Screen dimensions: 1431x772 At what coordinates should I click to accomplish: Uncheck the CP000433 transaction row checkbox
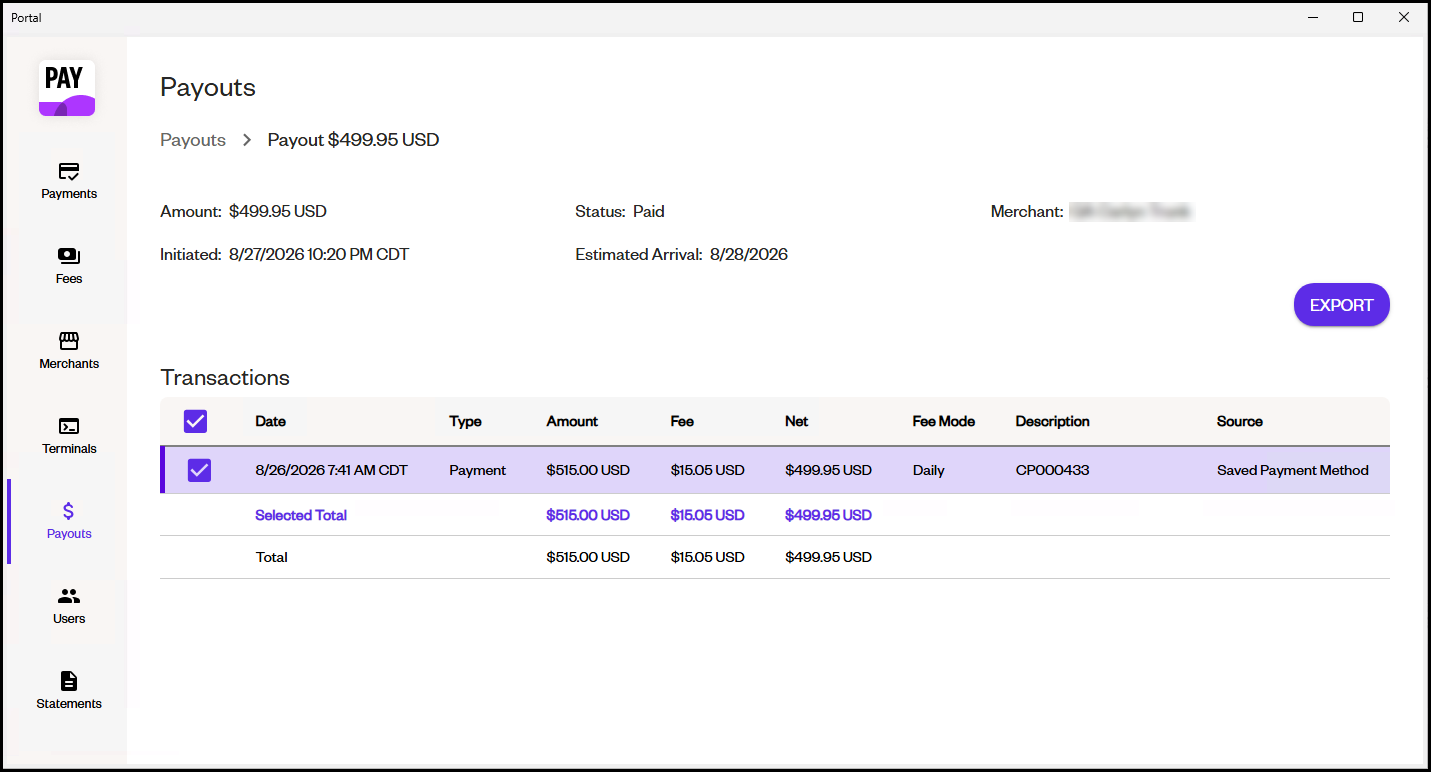point(199,470)
